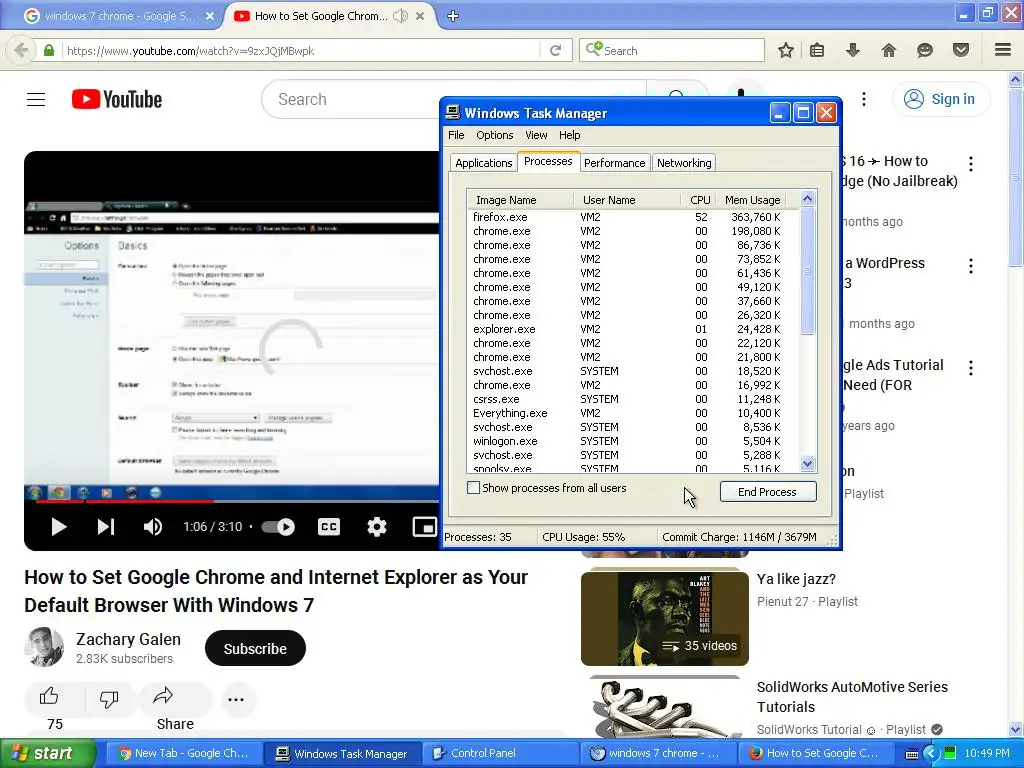
Task: Open the chat smiley toolbar icon
Action: pos(925,50)
